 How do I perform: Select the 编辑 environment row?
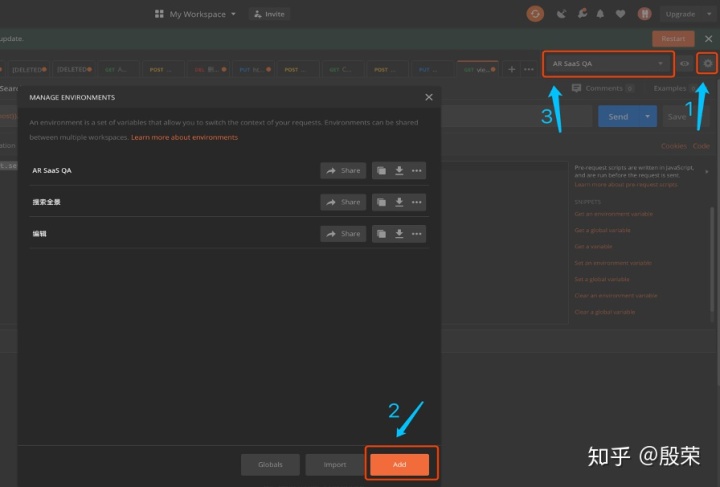(x=228, y=234)
